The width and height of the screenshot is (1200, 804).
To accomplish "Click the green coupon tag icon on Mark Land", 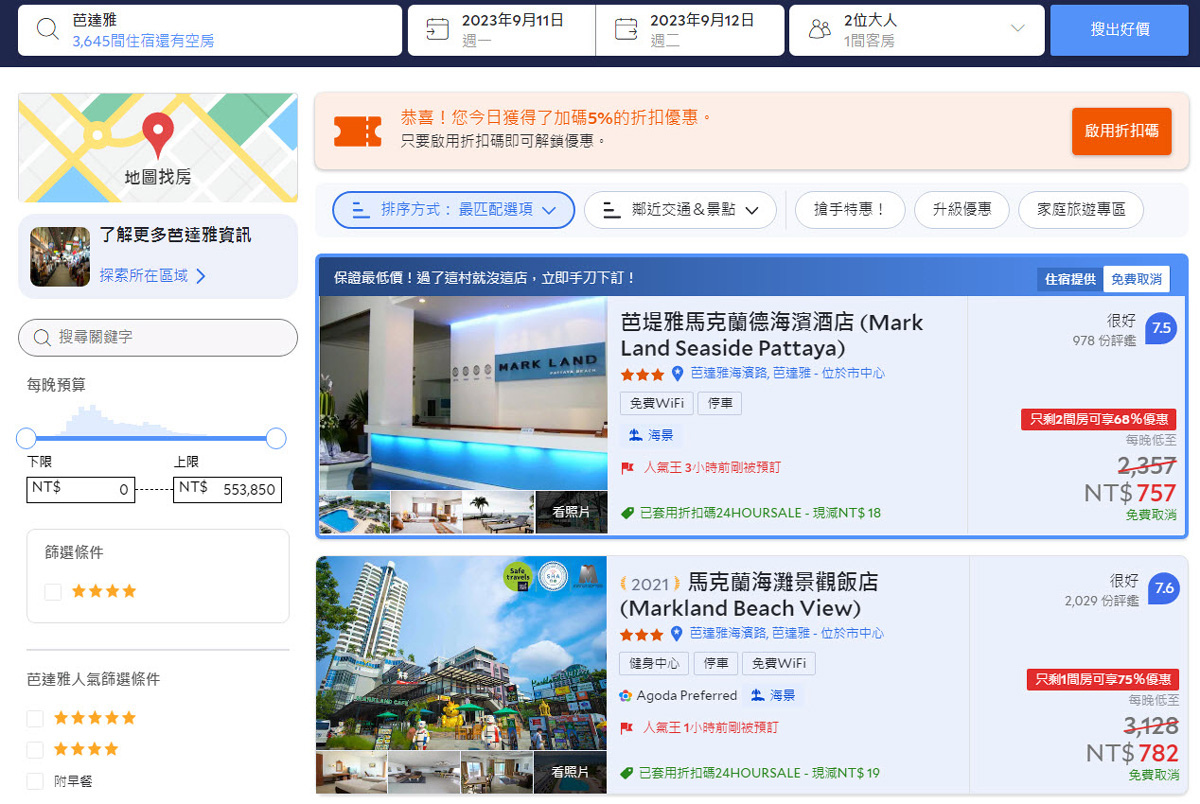I will tap(627, 513).
